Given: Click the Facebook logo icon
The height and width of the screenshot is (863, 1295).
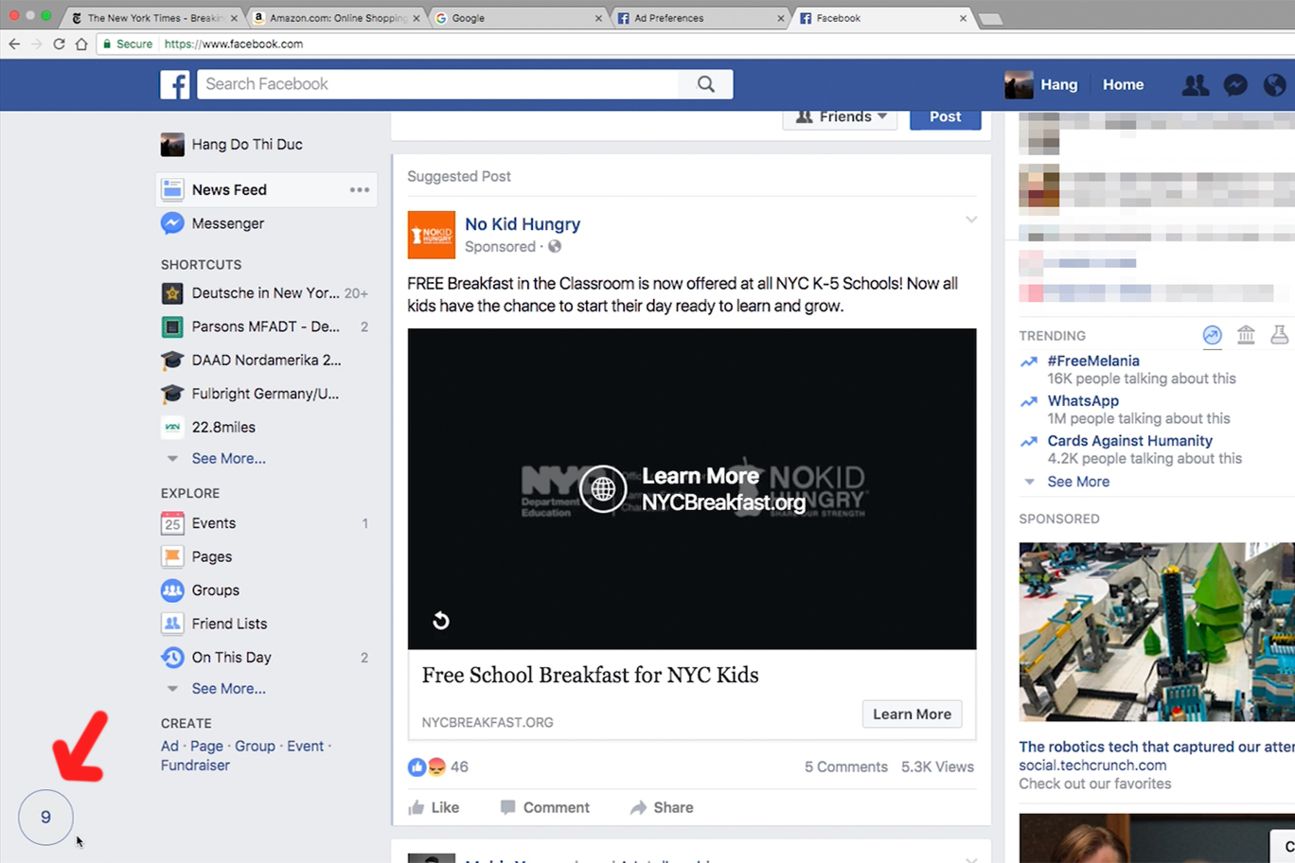Looking at the screenshot, I should (x=175, y=85).
